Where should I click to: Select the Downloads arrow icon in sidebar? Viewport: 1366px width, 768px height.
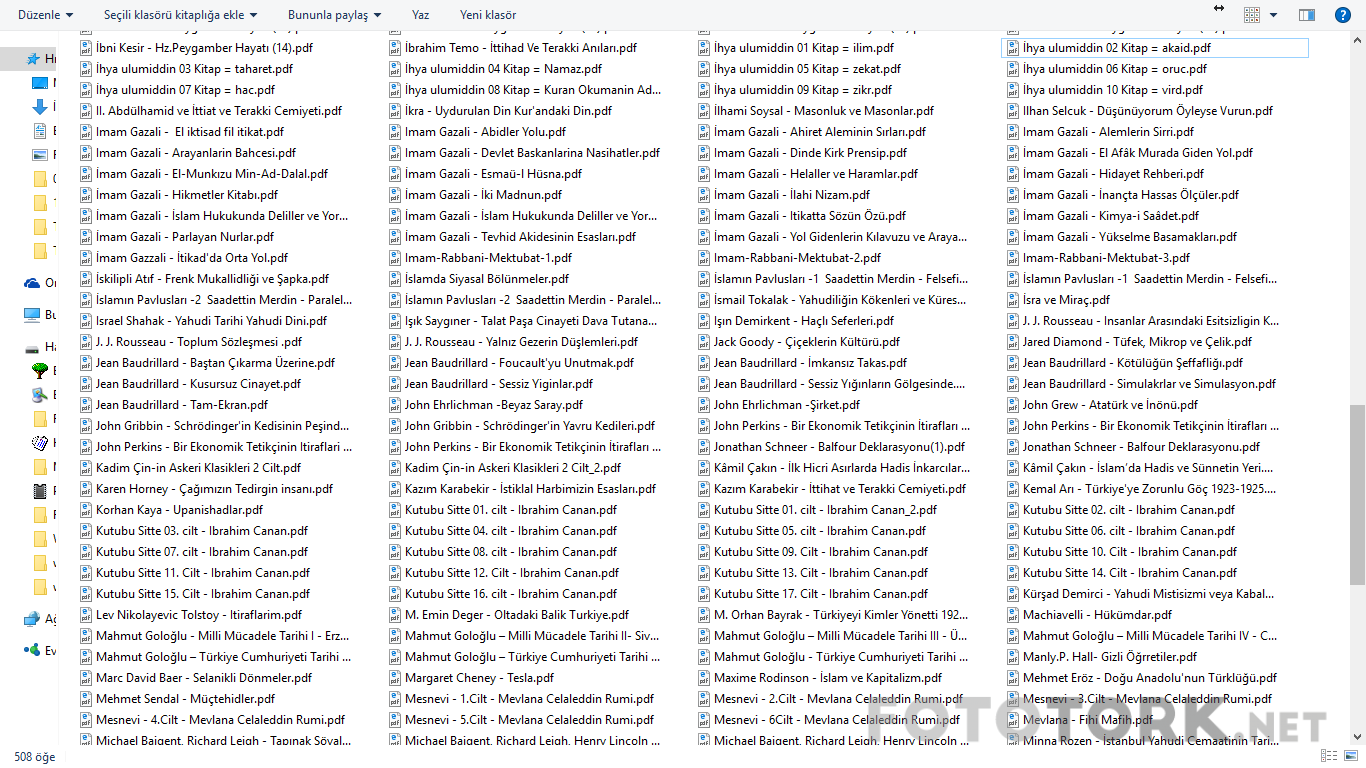pos(40,107)
